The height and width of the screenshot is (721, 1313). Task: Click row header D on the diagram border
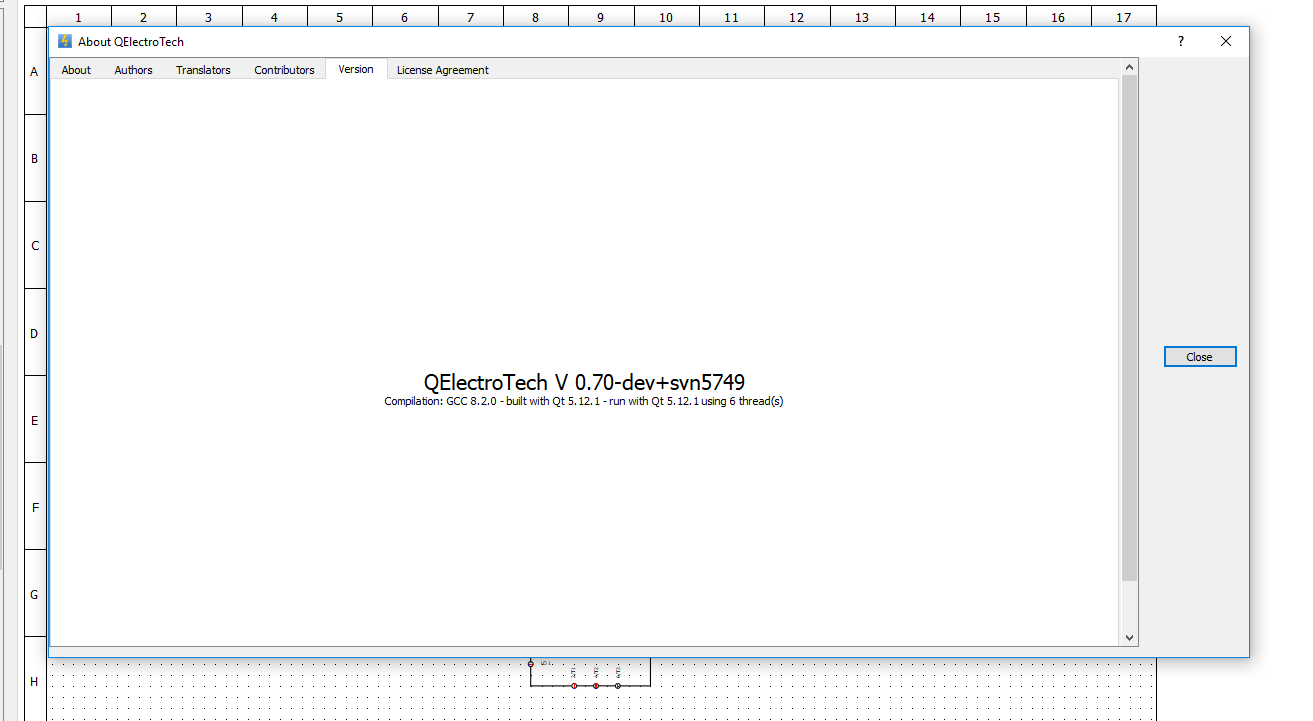(34, 333)
